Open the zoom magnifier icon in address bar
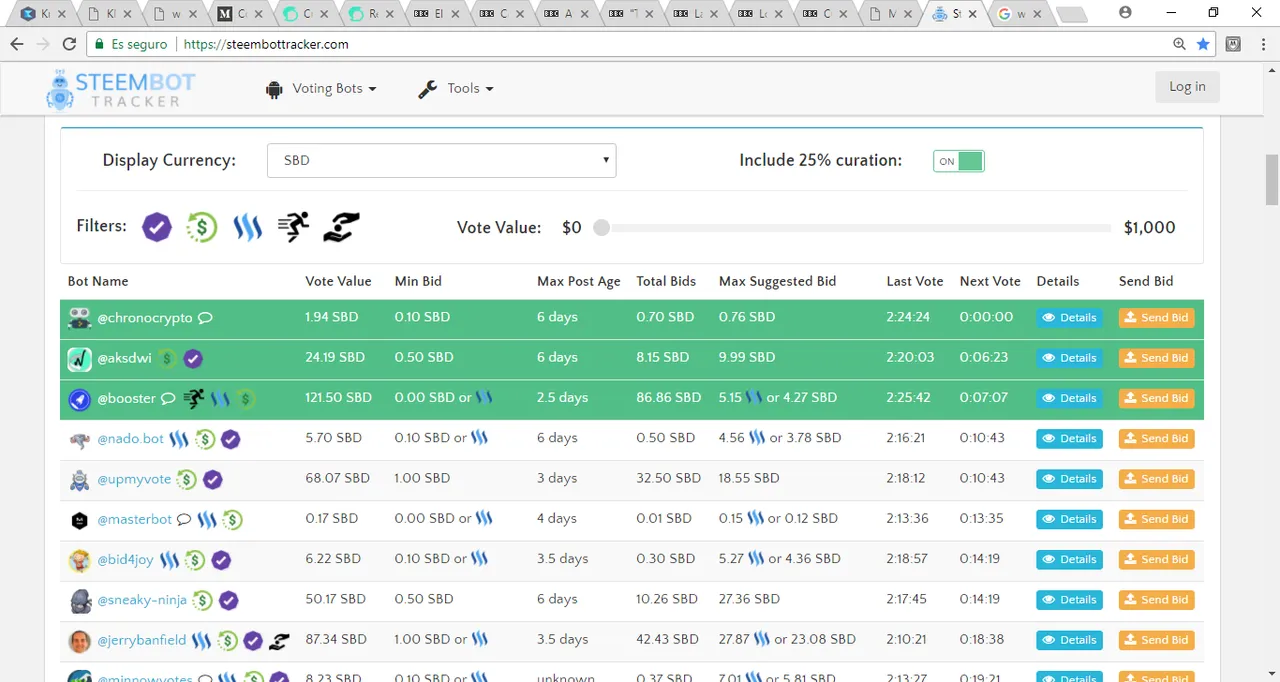Viewport: 1280px width, 682px height. (x=1180, y=44)
